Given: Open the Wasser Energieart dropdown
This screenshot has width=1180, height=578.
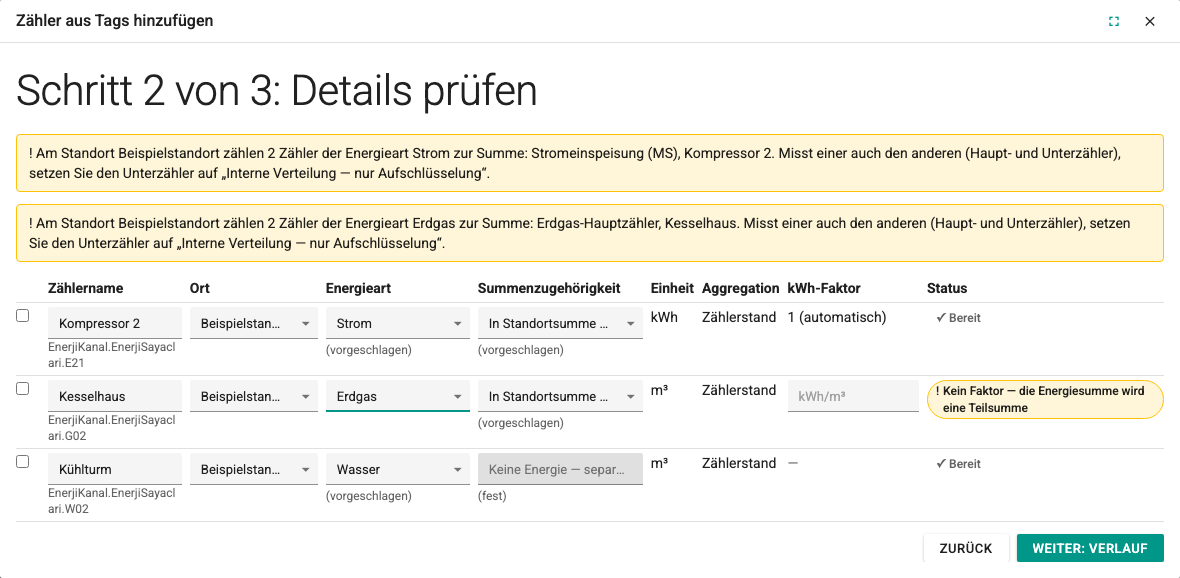Looking at the screenshot, I should coord(397,469).
